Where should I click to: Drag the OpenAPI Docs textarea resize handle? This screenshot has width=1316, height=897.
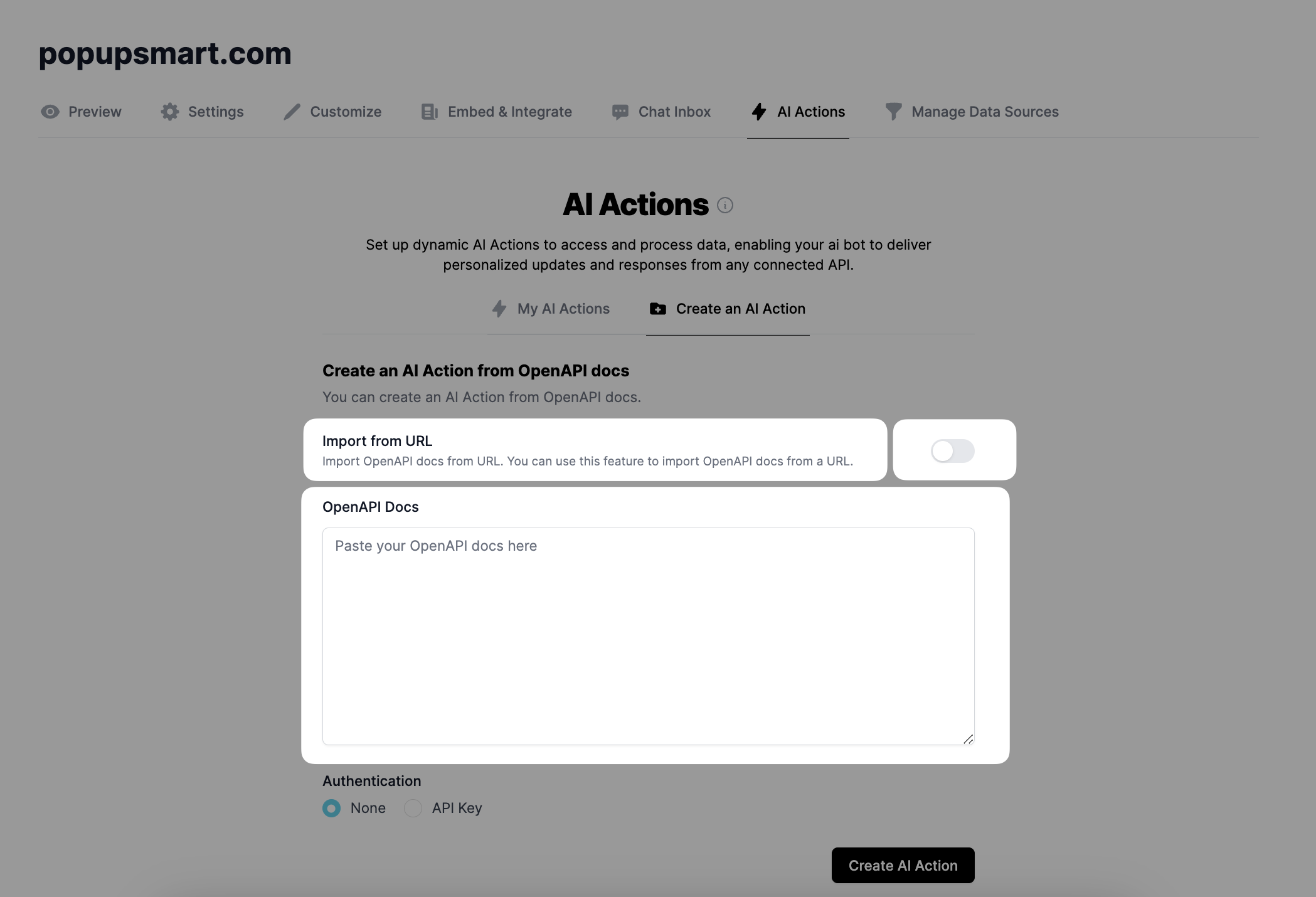pos(967,739)
